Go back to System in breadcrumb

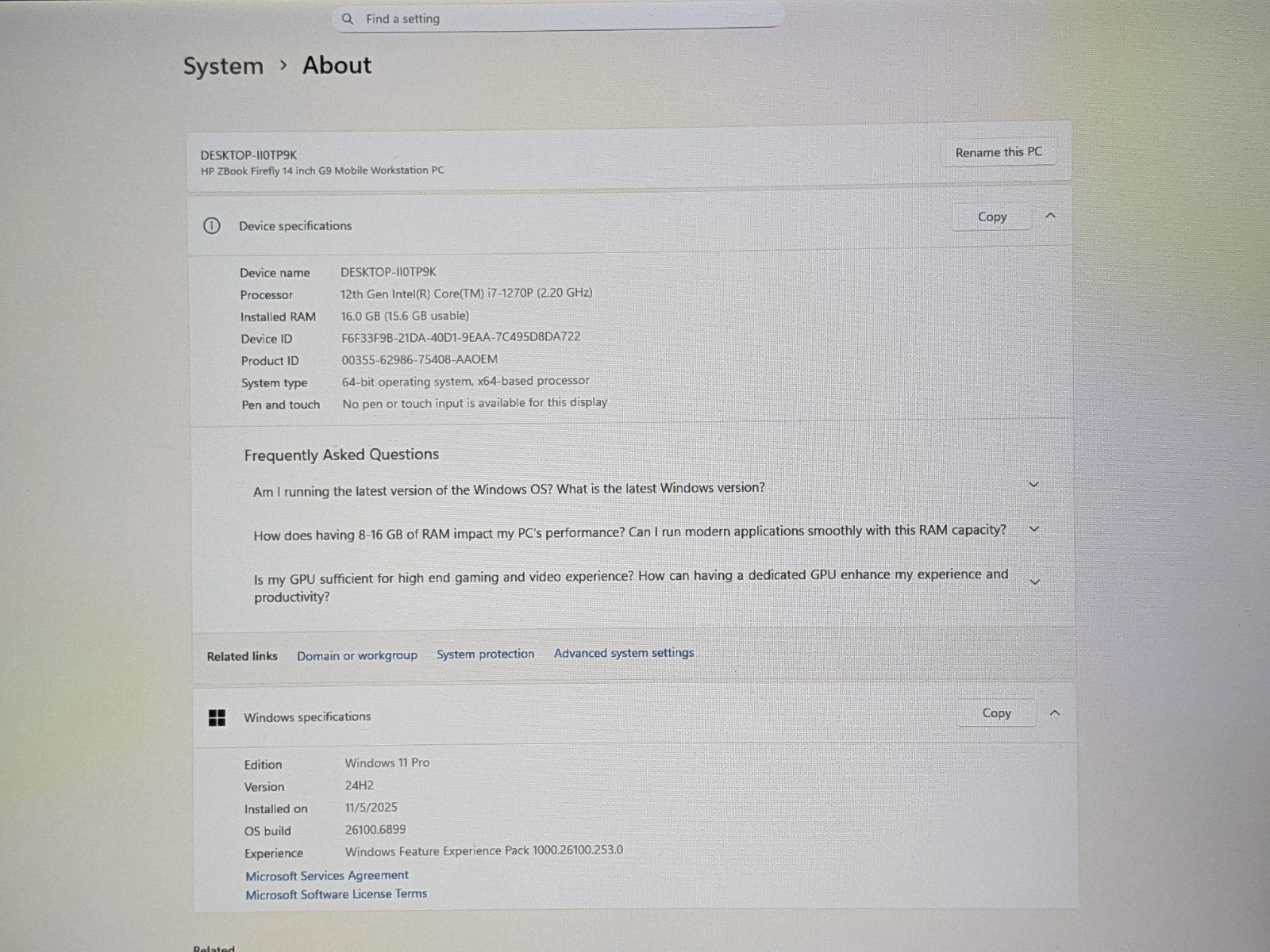tap(223, 67)
